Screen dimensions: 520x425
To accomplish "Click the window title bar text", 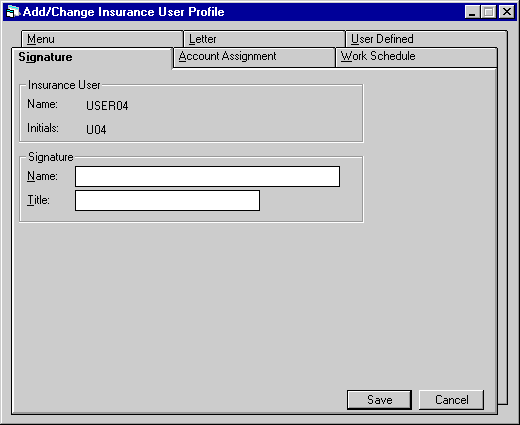I will (124, 12).
